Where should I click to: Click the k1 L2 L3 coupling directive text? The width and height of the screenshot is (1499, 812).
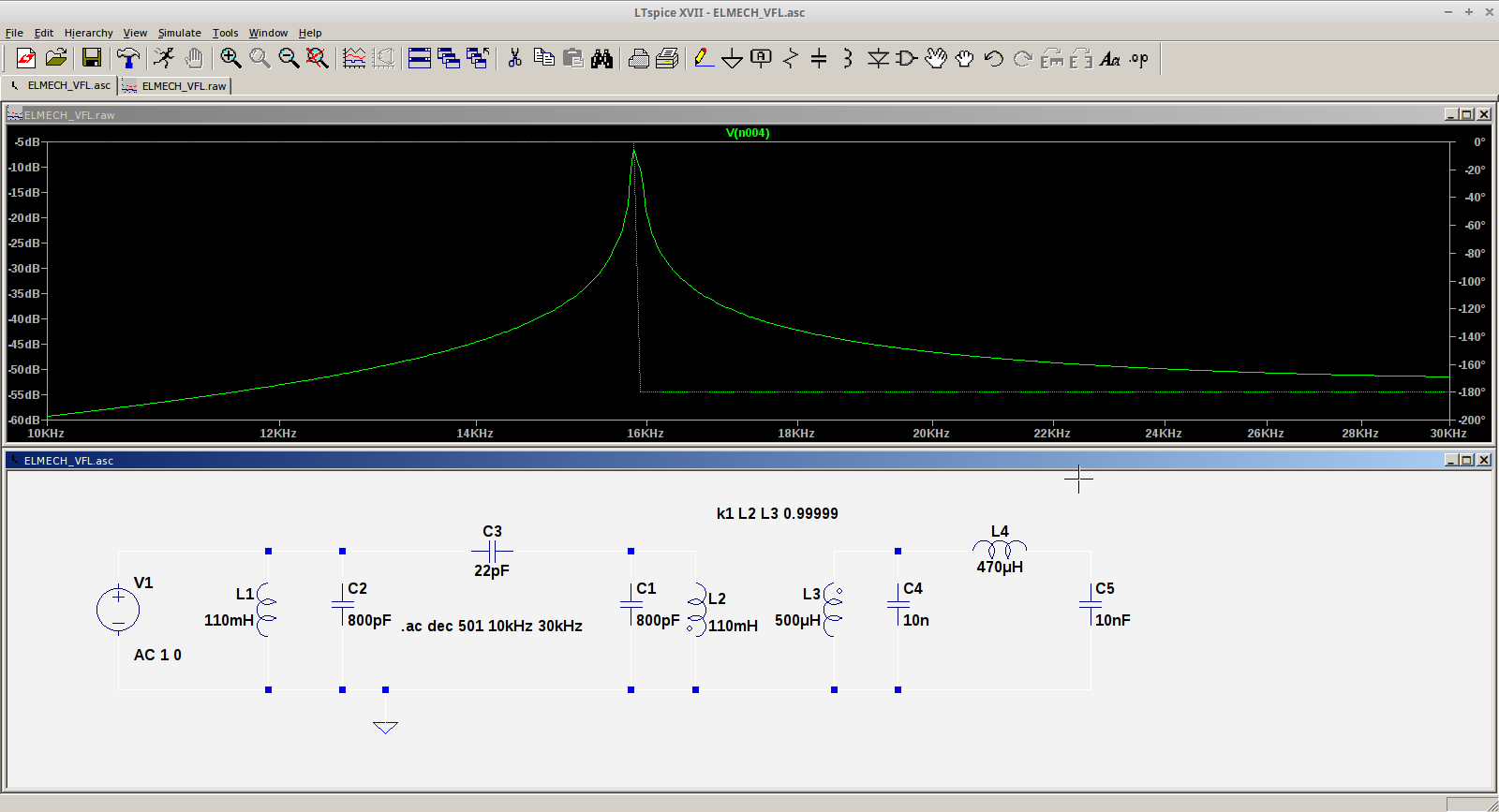pos(777,513)
